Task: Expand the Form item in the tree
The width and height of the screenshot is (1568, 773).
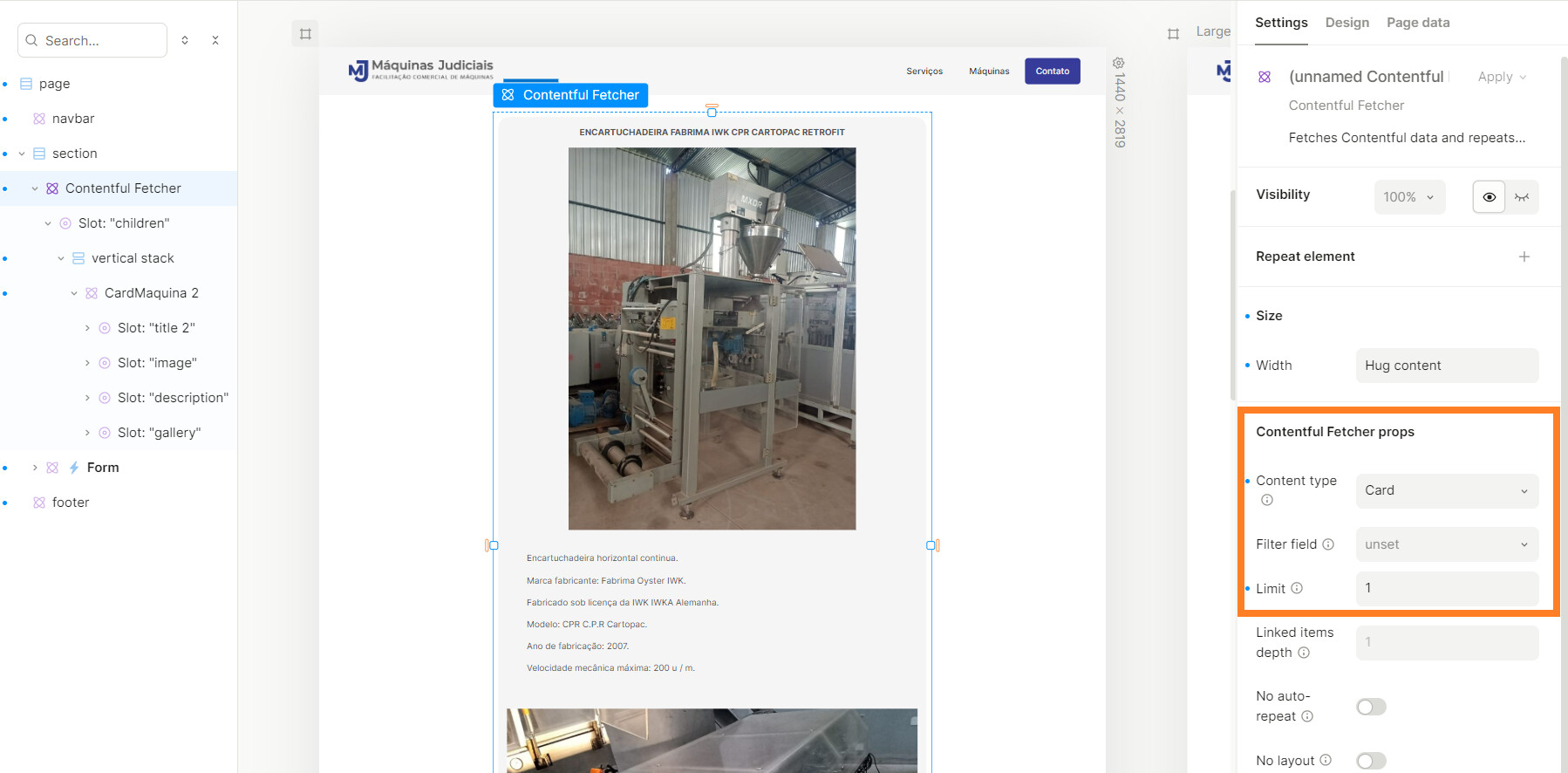Action: pos(35,468)
